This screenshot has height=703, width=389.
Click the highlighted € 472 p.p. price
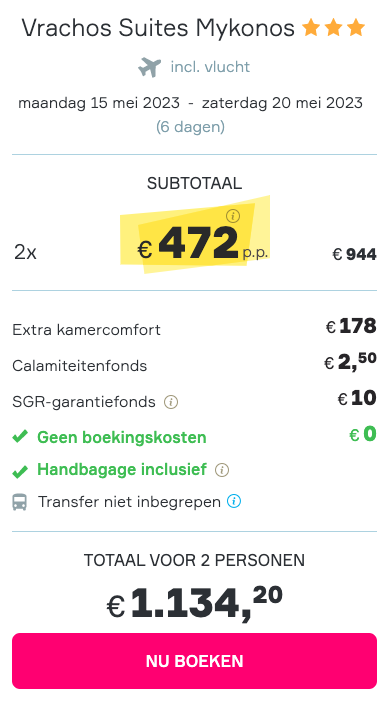[x=203, y=244]
